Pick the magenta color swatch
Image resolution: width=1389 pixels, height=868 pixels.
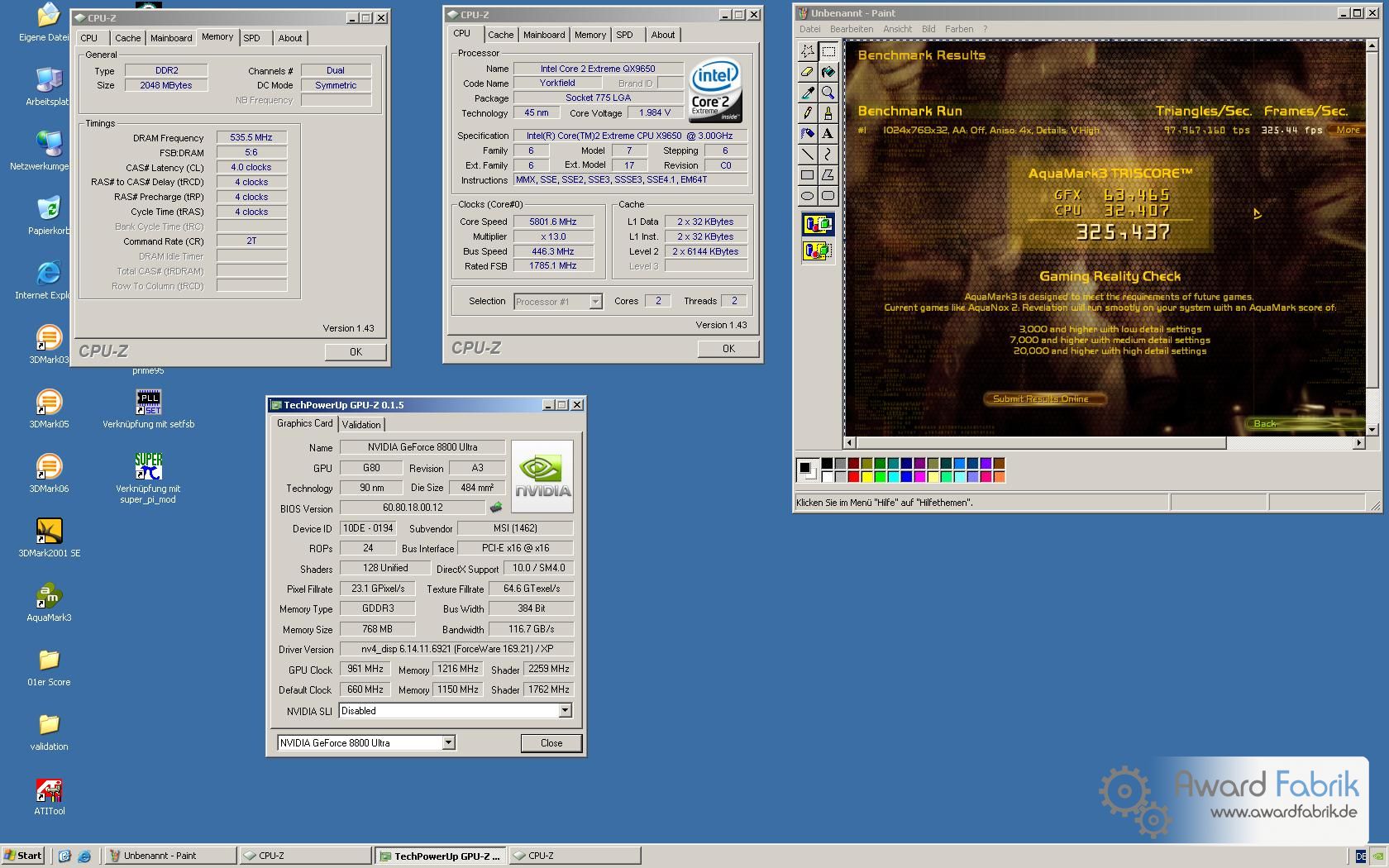pos(919,476)
